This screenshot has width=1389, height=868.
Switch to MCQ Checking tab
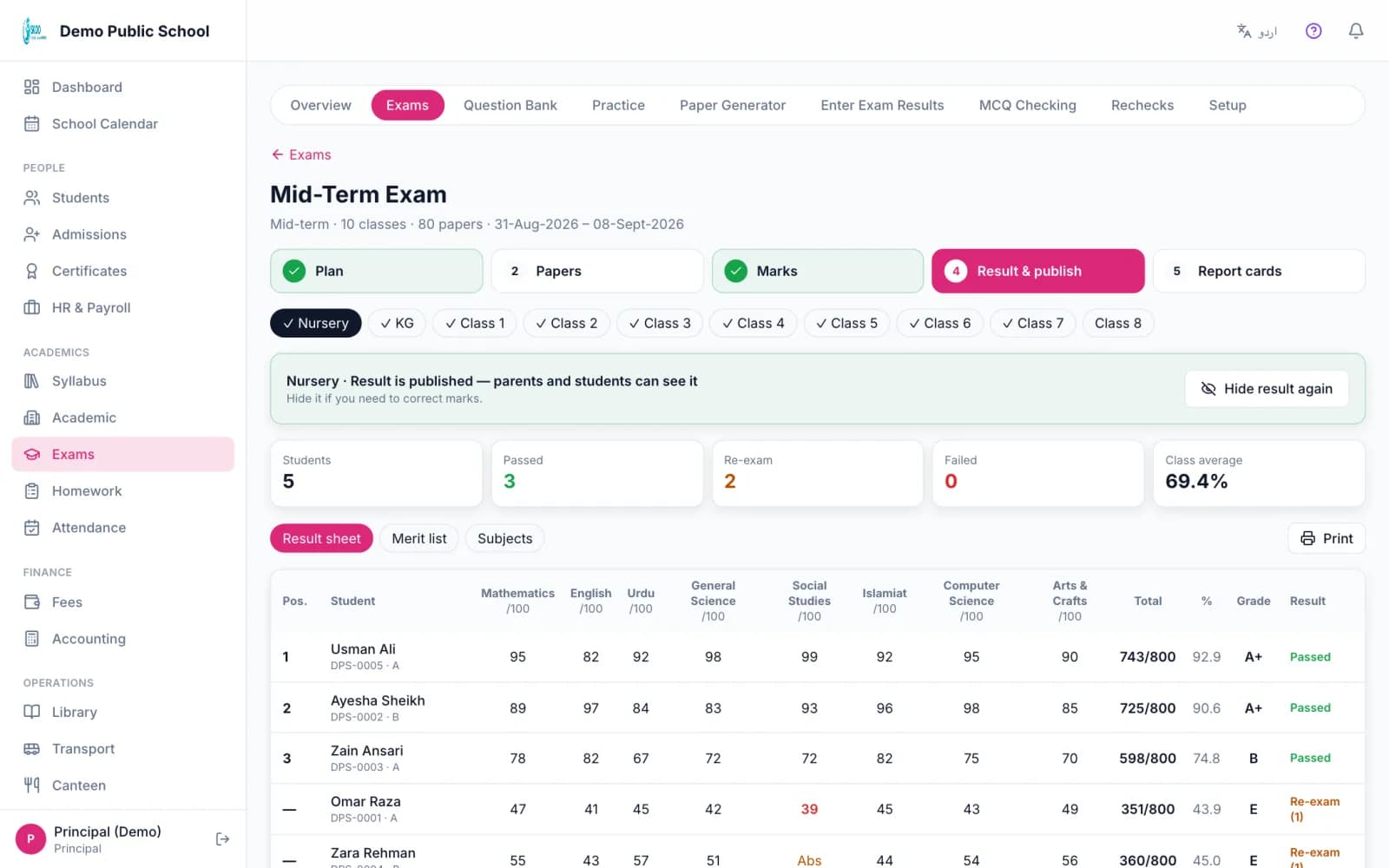[1028, 105]
